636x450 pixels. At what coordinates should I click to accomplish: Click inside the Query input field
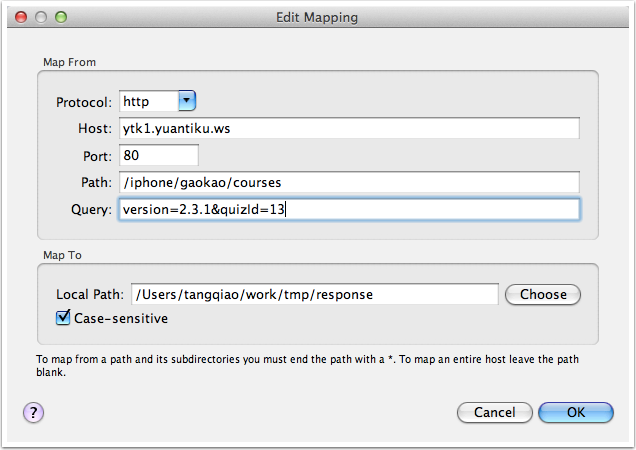(x=349, y=210)
